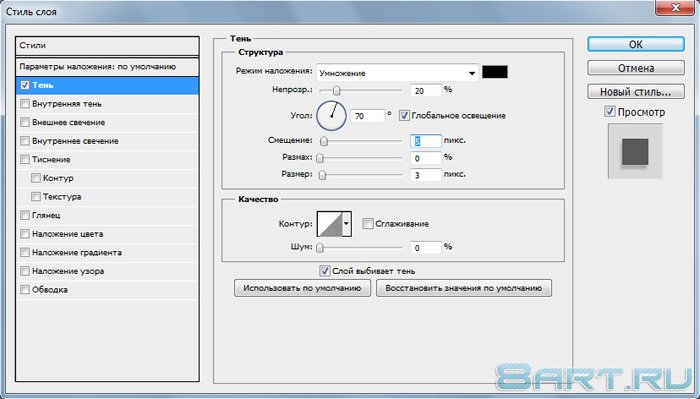The height and width of the screenshot is (399, 700).
Task: Toggle the Тень effect checkbox
Action: click(25, 85)
